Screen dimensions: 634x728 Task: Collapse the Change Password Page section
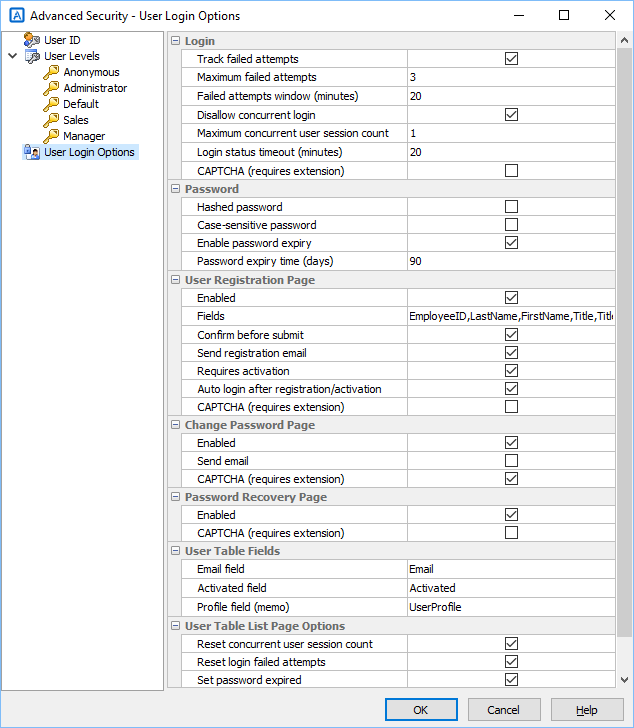[x=175, y=425]
